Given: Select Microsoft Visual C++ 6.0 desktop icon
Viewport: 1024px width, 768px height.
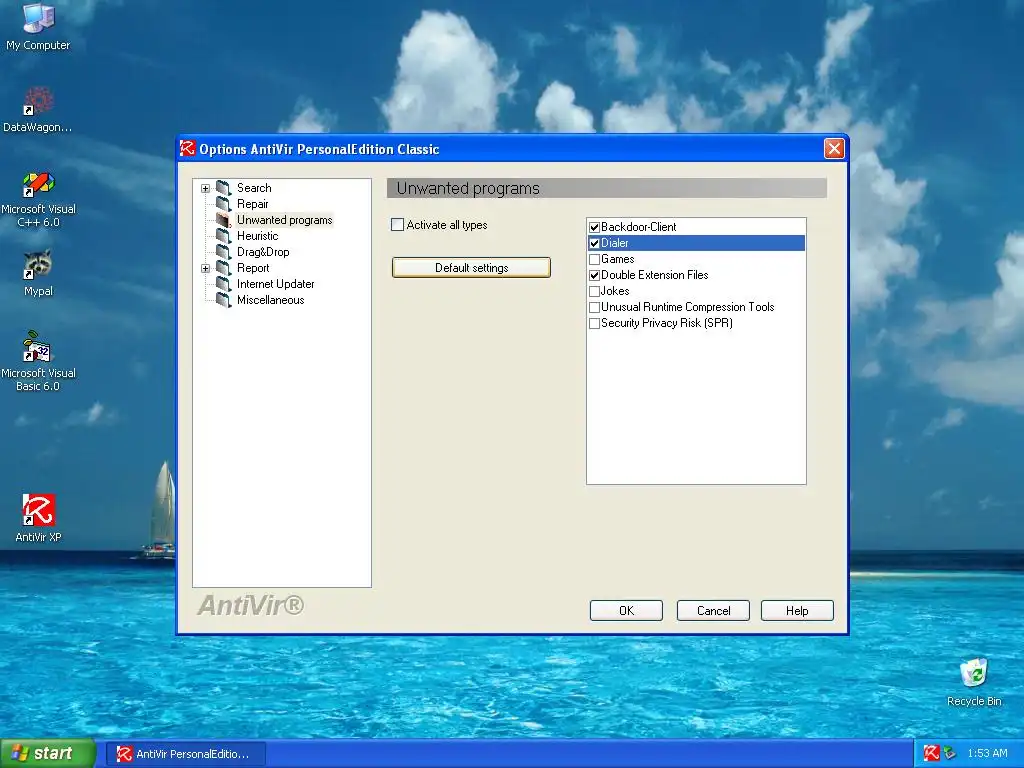Looking at the screenshot, I should point(38,199).
